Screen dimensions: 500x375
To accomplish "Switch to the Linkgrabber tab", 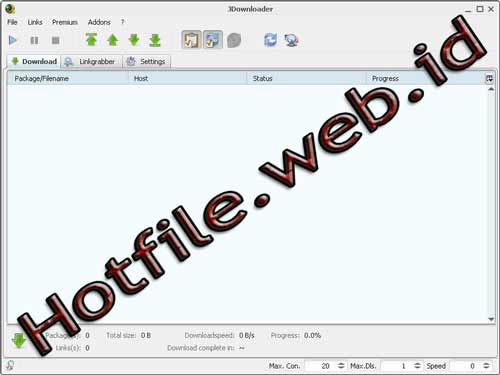I will pyautogui.click(x=92, y=62).
